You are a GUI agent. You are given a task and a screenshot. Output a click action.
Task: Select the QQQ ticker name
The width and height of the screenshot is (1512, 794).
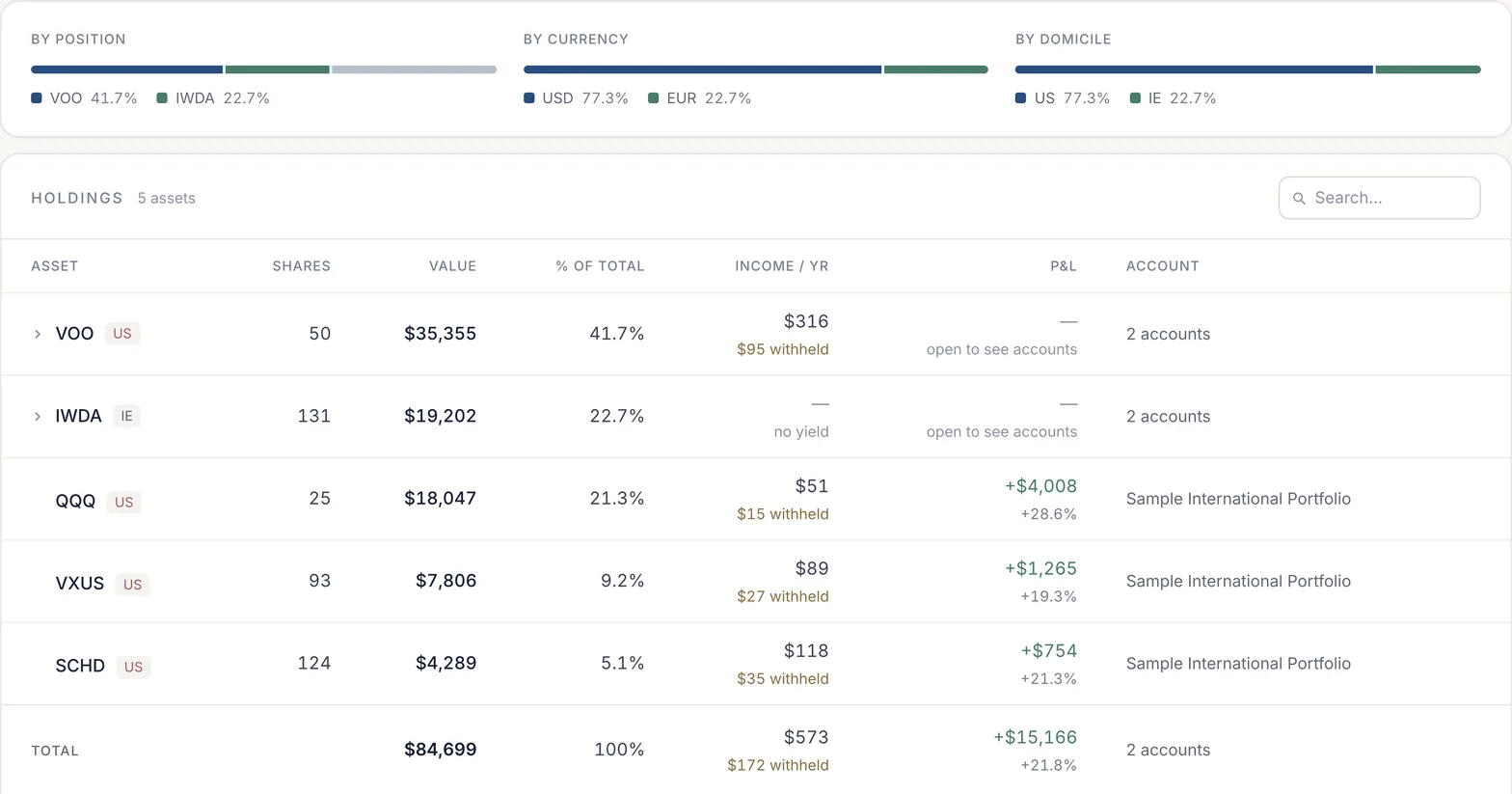pyautogui.click(x=75, y=501)
